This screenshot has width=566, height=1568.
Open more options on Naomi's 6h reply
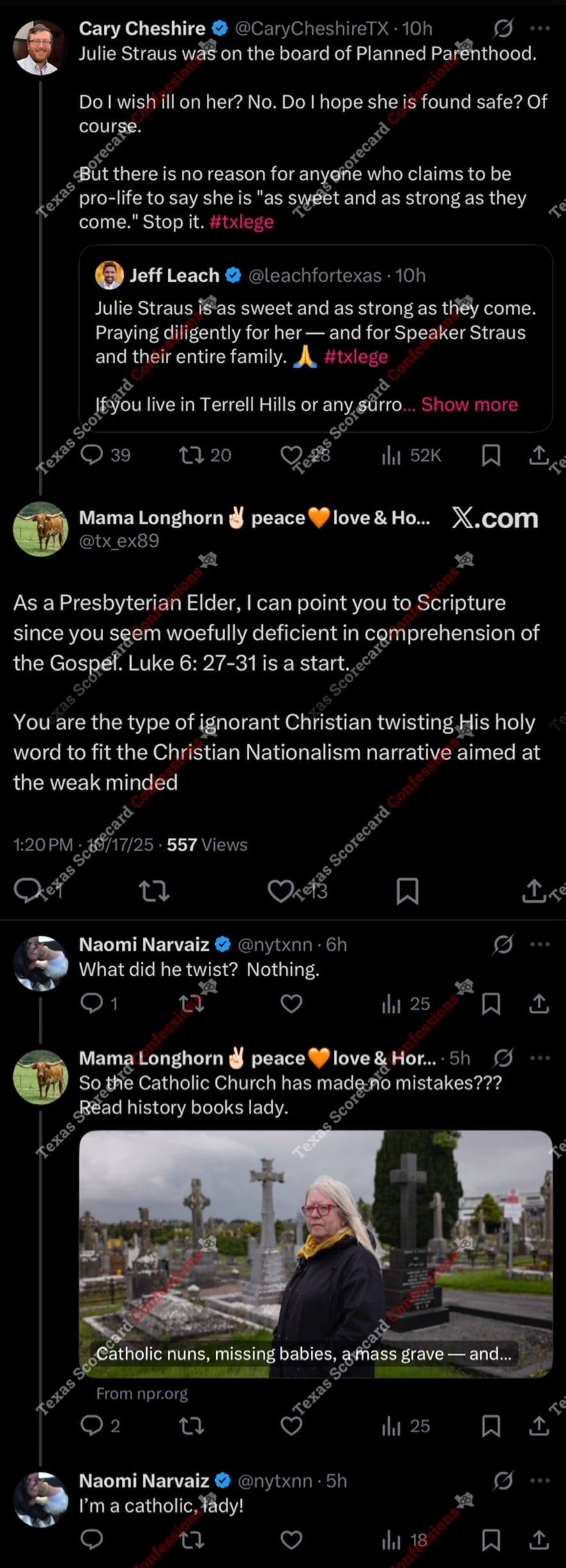[x=540, y=944]
